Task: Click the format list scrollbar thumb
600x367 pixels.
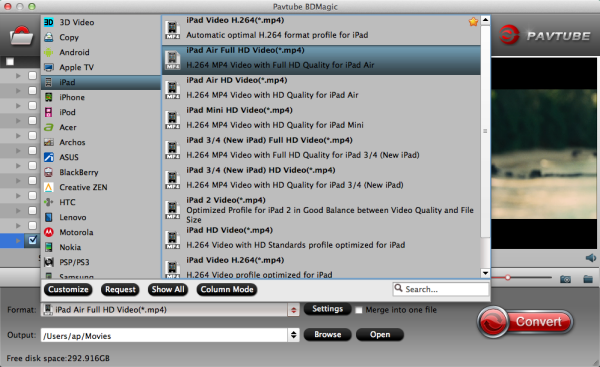Action: pos(485,131)
